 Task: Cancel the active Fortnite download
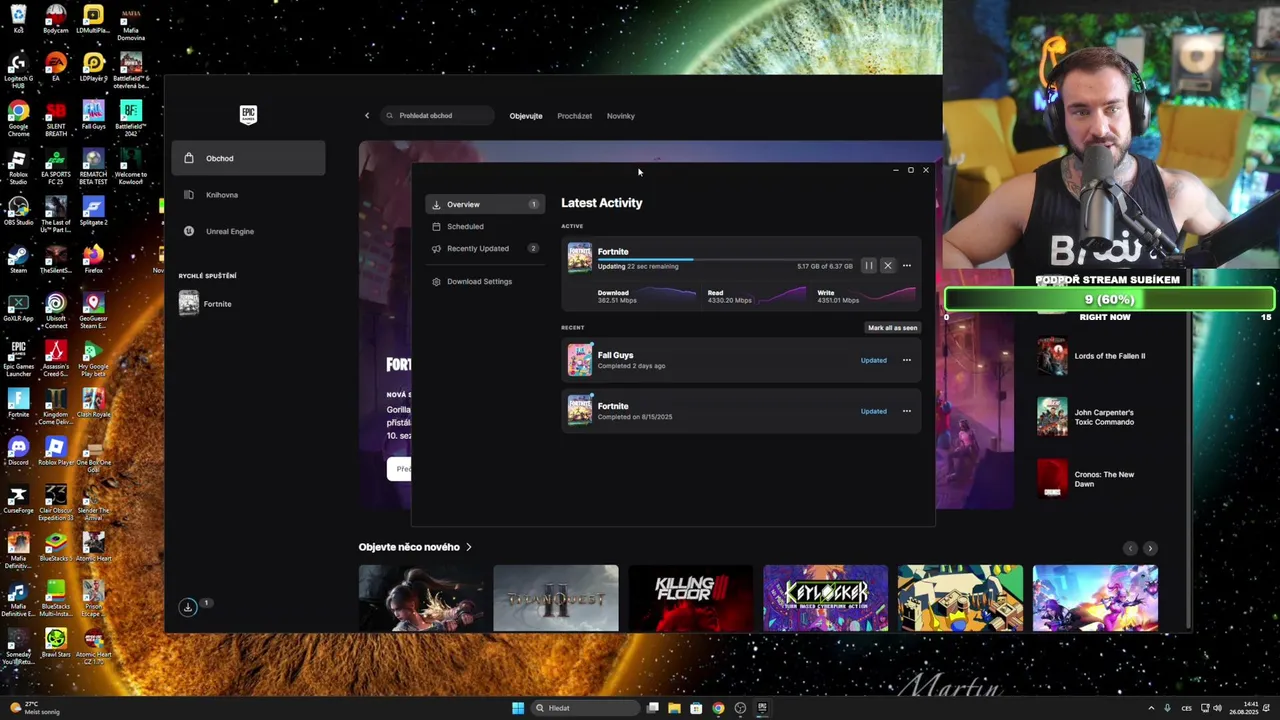pyautogui.click(x=887, y=266)
